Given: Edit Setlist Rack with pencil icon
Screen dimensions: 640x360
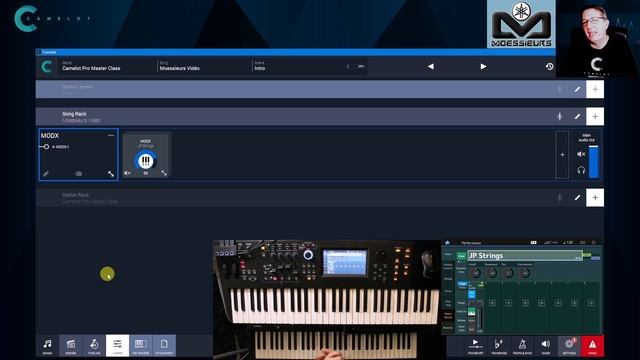Looking at the screenshot, I should 577,198.
